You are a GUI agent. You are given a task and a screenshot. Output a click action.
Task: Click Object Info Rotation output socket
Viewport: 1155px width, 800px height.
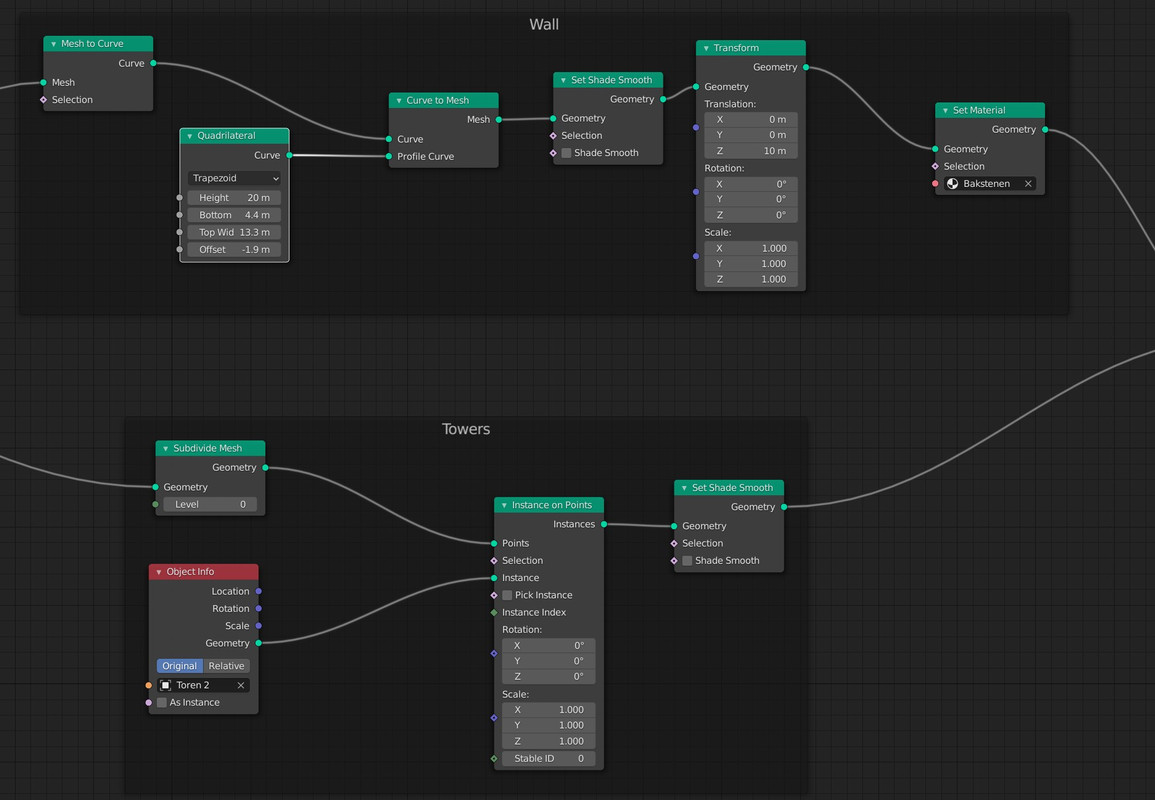click(259, 608)
